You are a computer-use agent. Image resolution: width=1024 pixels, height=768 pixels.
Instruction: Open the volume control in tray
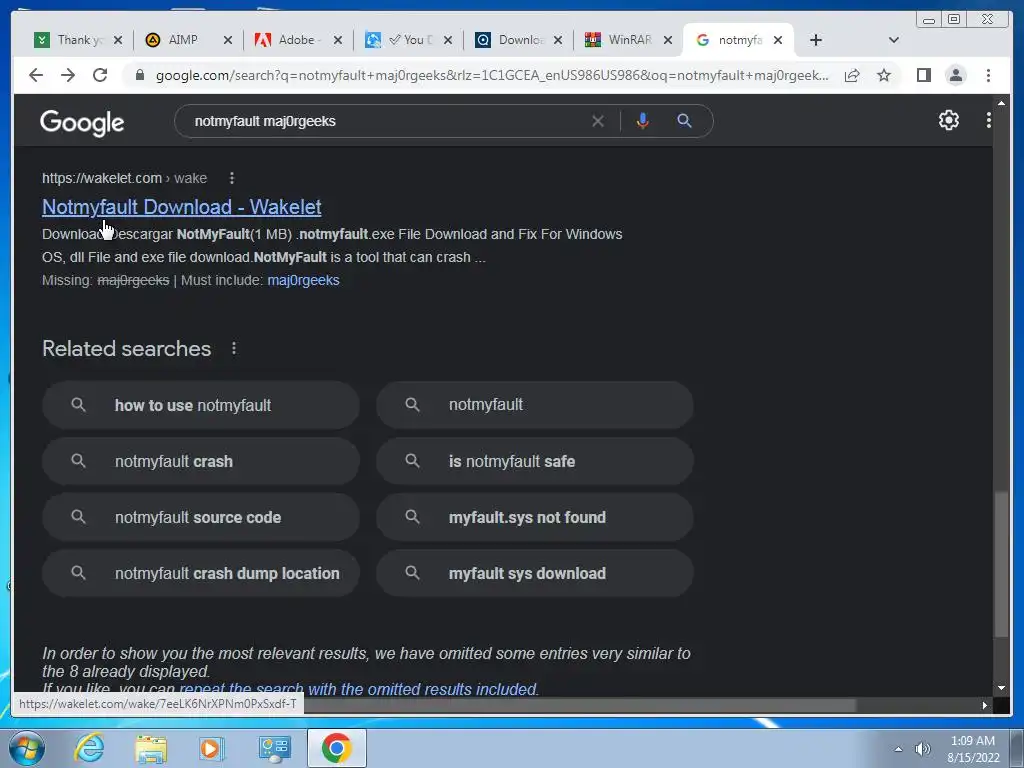[x=923, y=749]
